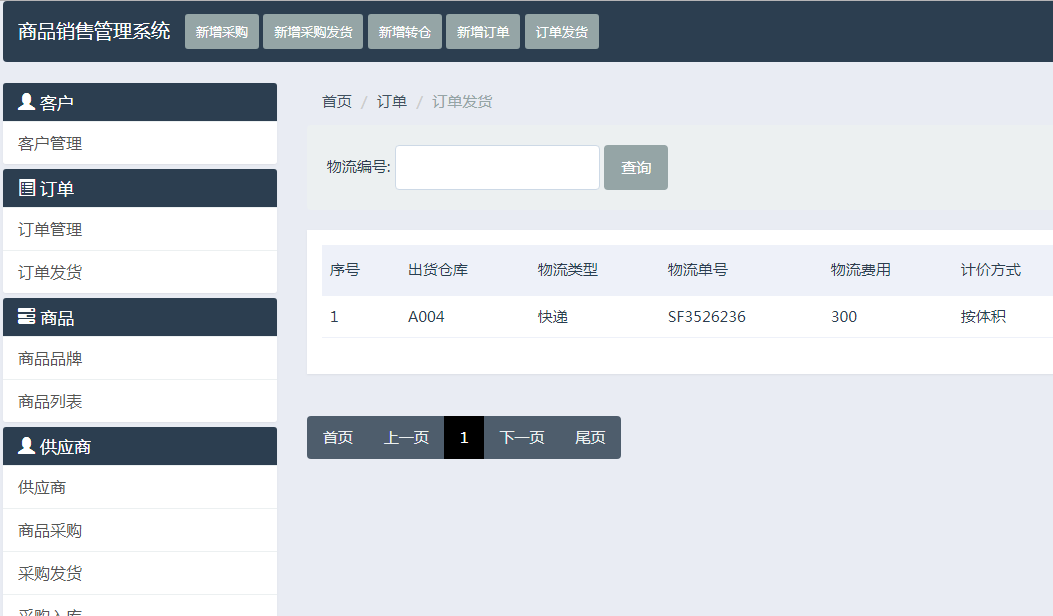1053x616 pixels.
Task: Click 首页 breadcrumb link
Action: tap(337, 102)
